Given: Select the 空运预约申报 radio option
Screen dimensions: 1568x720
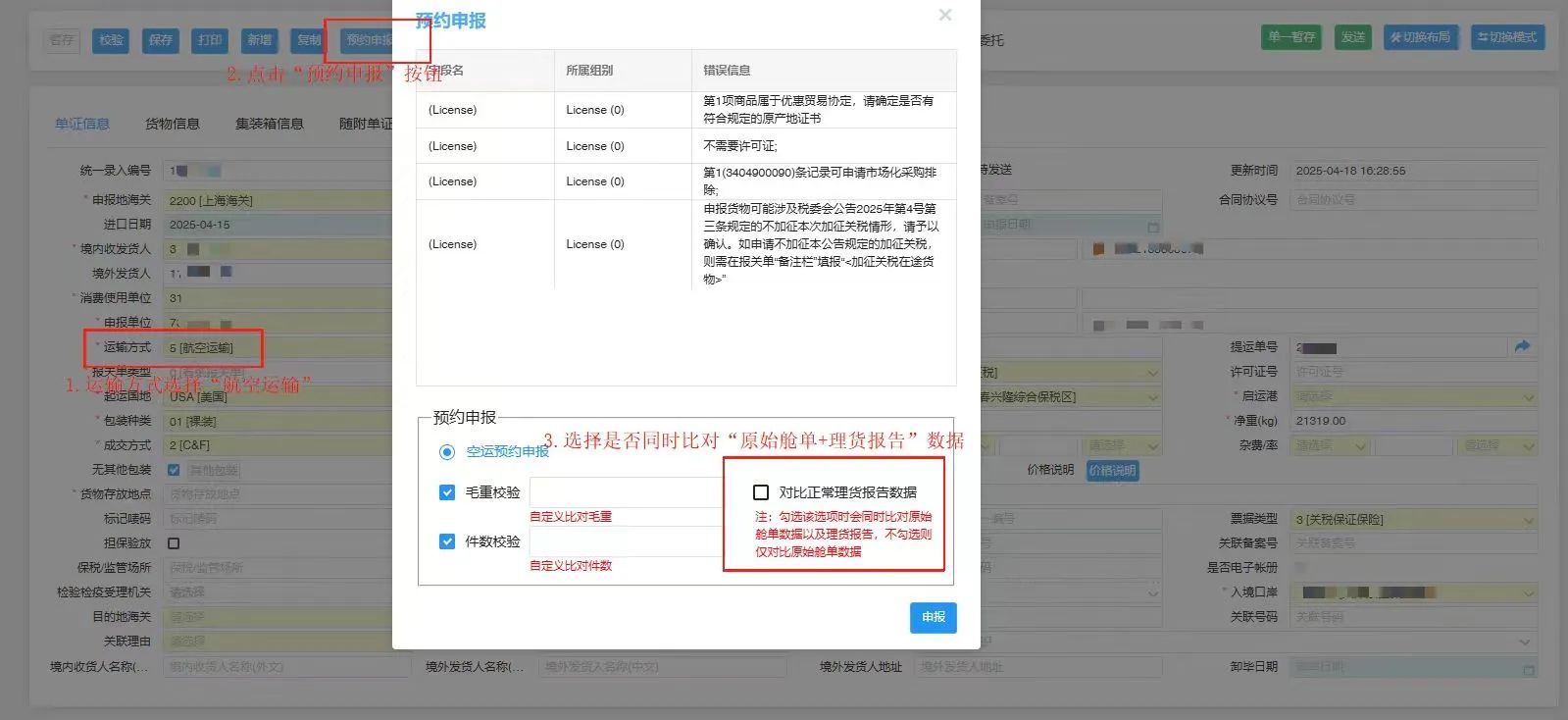Looking at the screenshot, I should click(447, 452).
